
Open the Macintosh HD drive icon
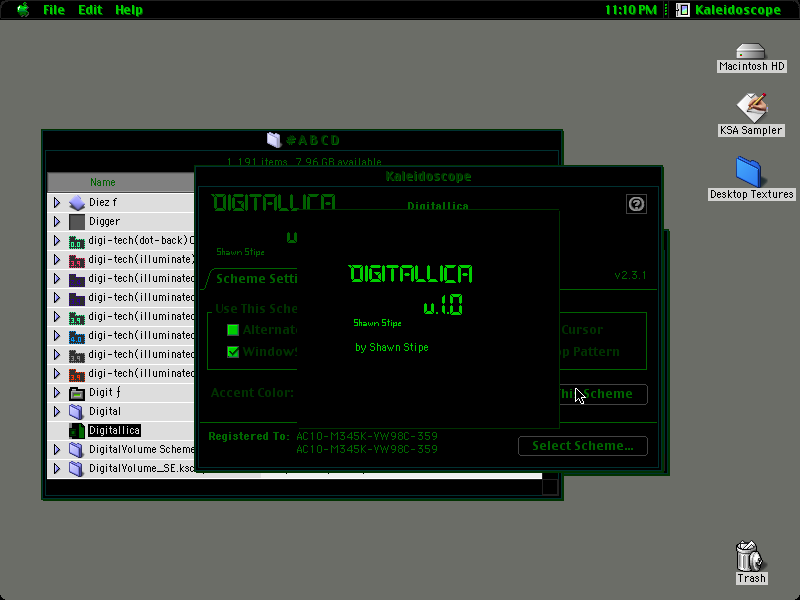[751, 52]
